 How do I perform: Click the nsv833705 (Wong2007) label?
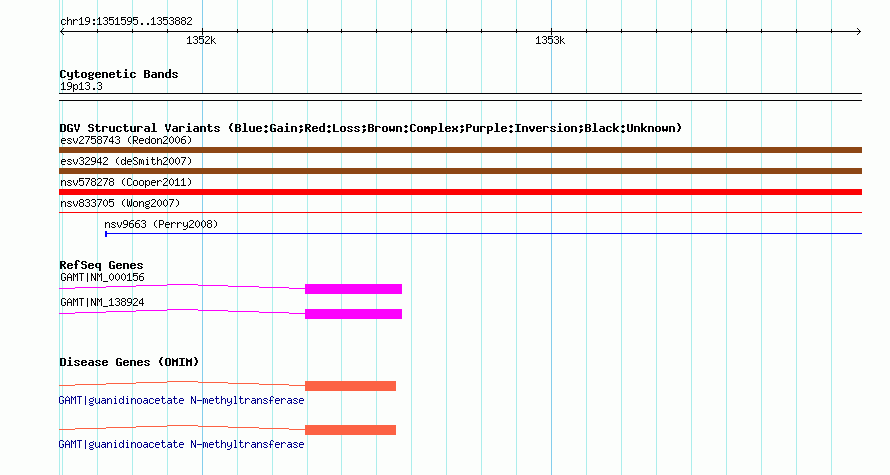coord(120,203)
